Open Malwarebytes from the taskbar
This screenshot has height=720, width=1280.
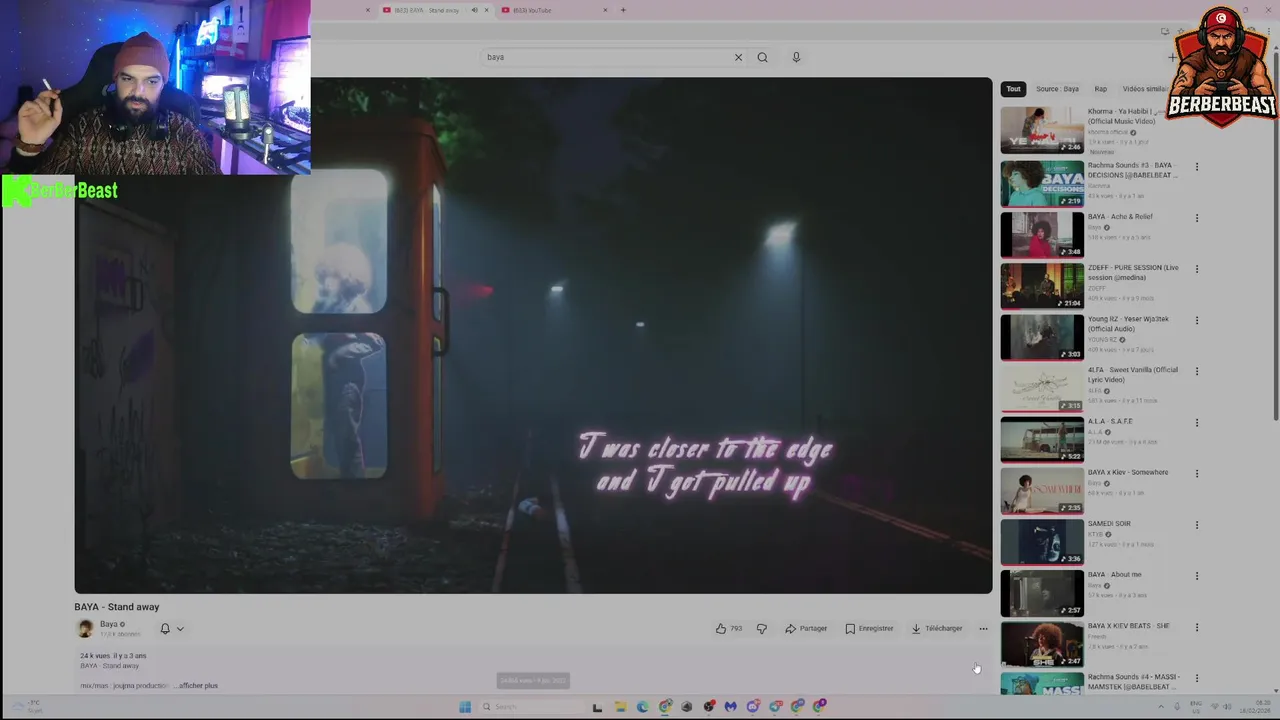[x=731, y=707]
